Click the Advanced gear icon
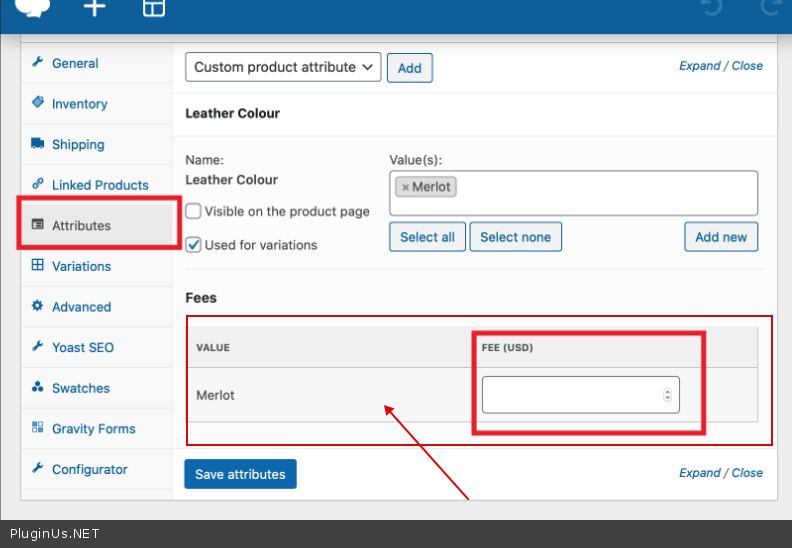This screenshot has width=792, height=548. (38, 306)
